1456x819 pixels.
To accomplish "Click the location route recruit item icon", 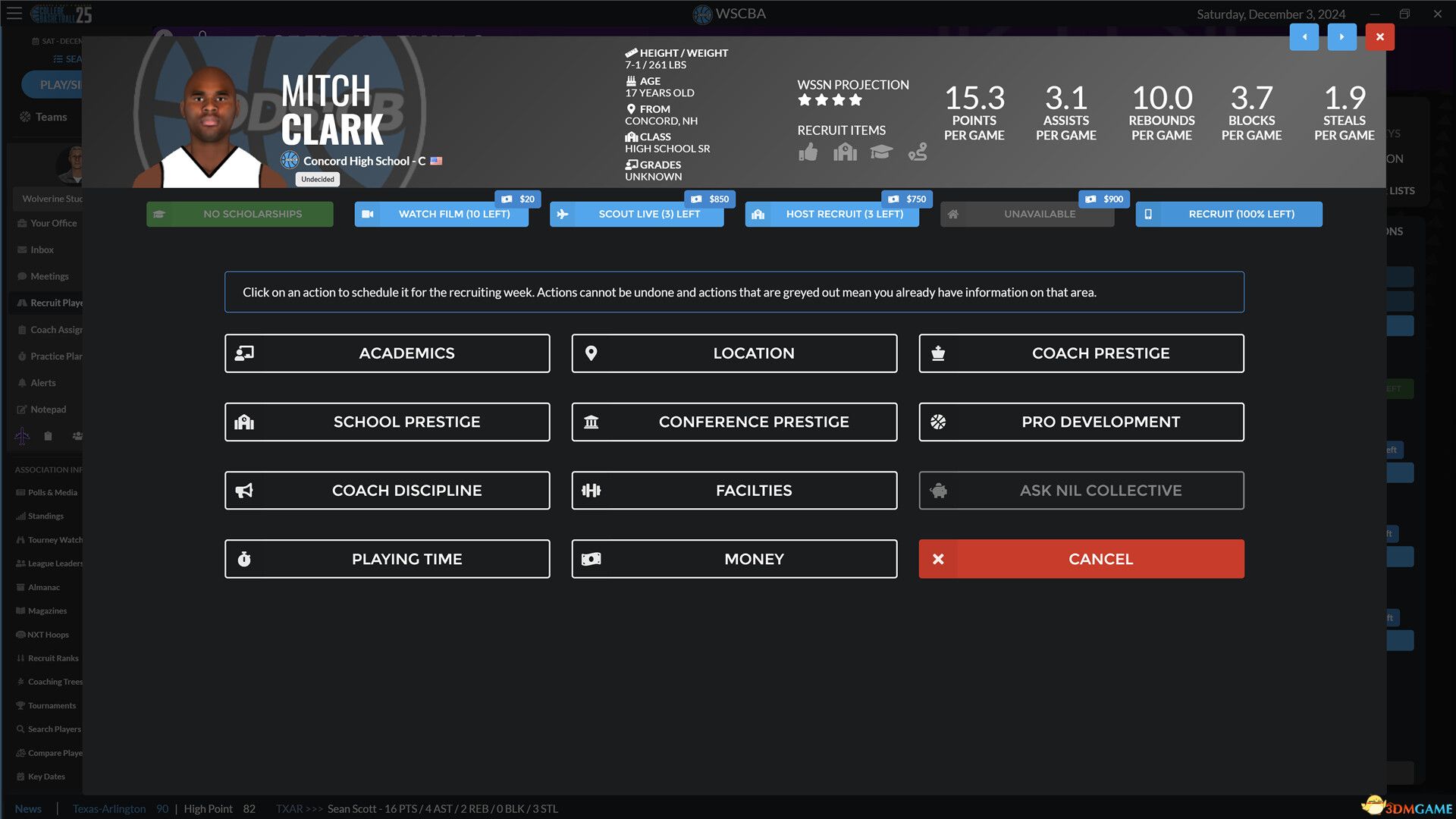I will tap(918, 152).
